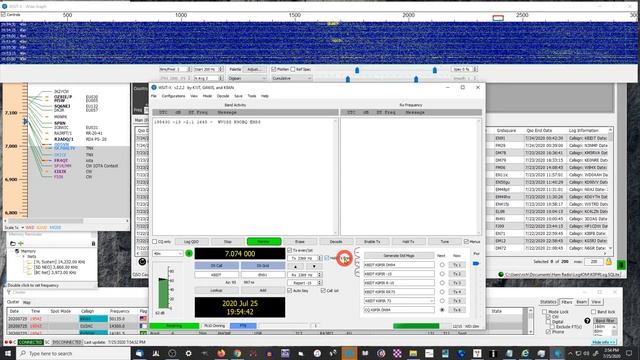The height and width of the screenshot is (360, 640).
Task: Increase the Rx frequency Hz spinner
Action: click(320, 273)
